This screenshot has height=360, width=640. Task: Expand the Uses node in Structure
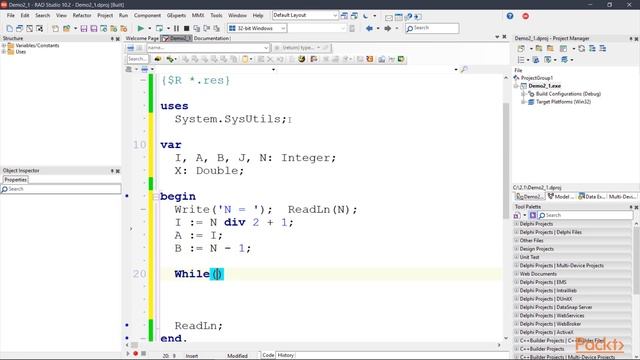(4, 52)
